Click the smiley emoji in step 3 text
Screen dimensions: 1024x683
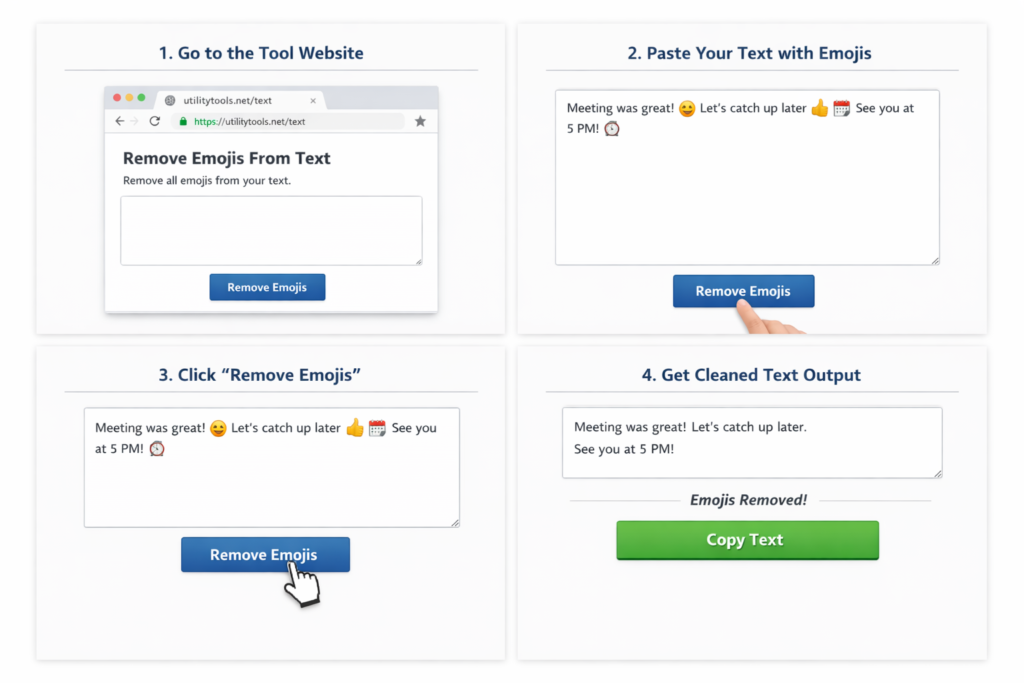(x=218, y=428)
